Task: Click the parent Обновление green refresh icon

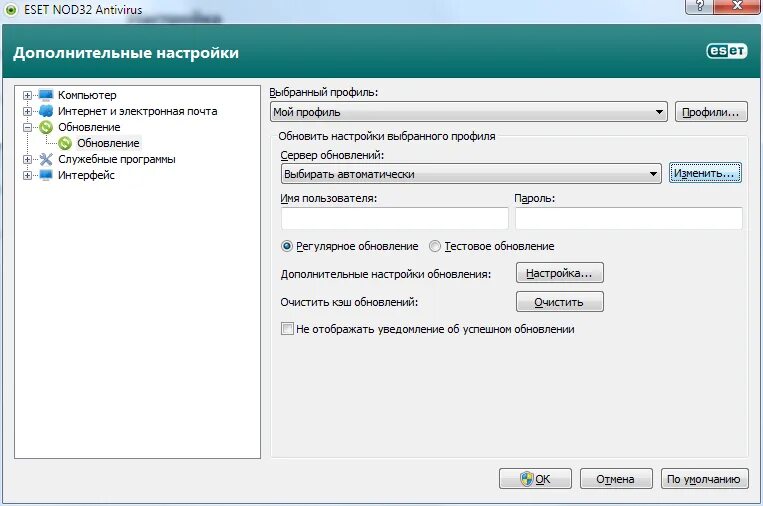Action: pyautogui.click(x=46, y=127)
